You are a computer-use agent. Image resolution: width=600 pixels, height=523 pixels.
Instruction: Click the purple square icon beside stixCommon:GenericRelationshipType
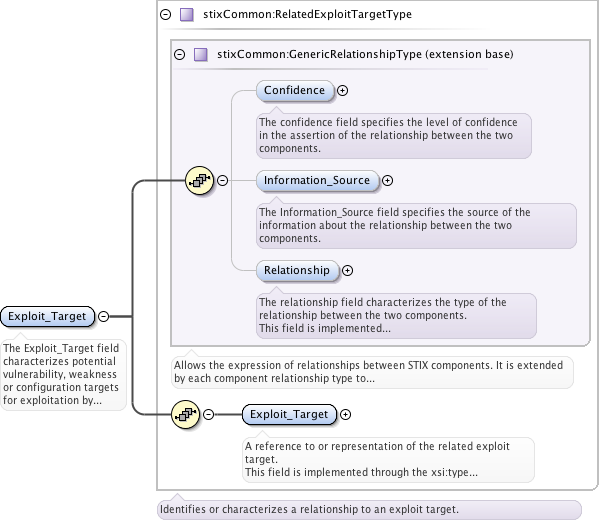pos(201,54)
